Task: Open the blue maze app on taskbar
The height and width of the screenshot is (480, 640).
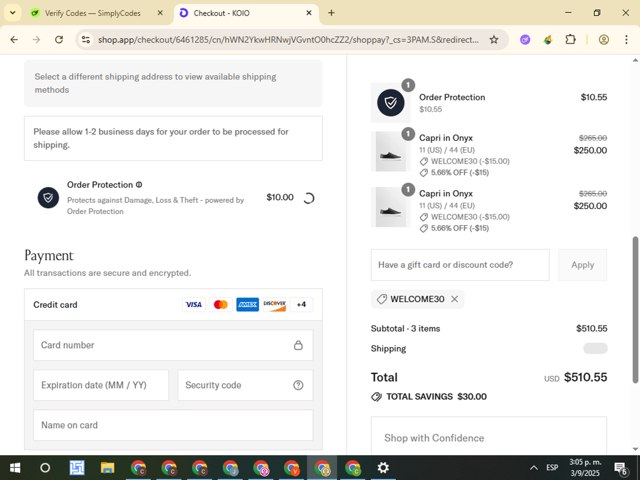Action: click(77, 468)
